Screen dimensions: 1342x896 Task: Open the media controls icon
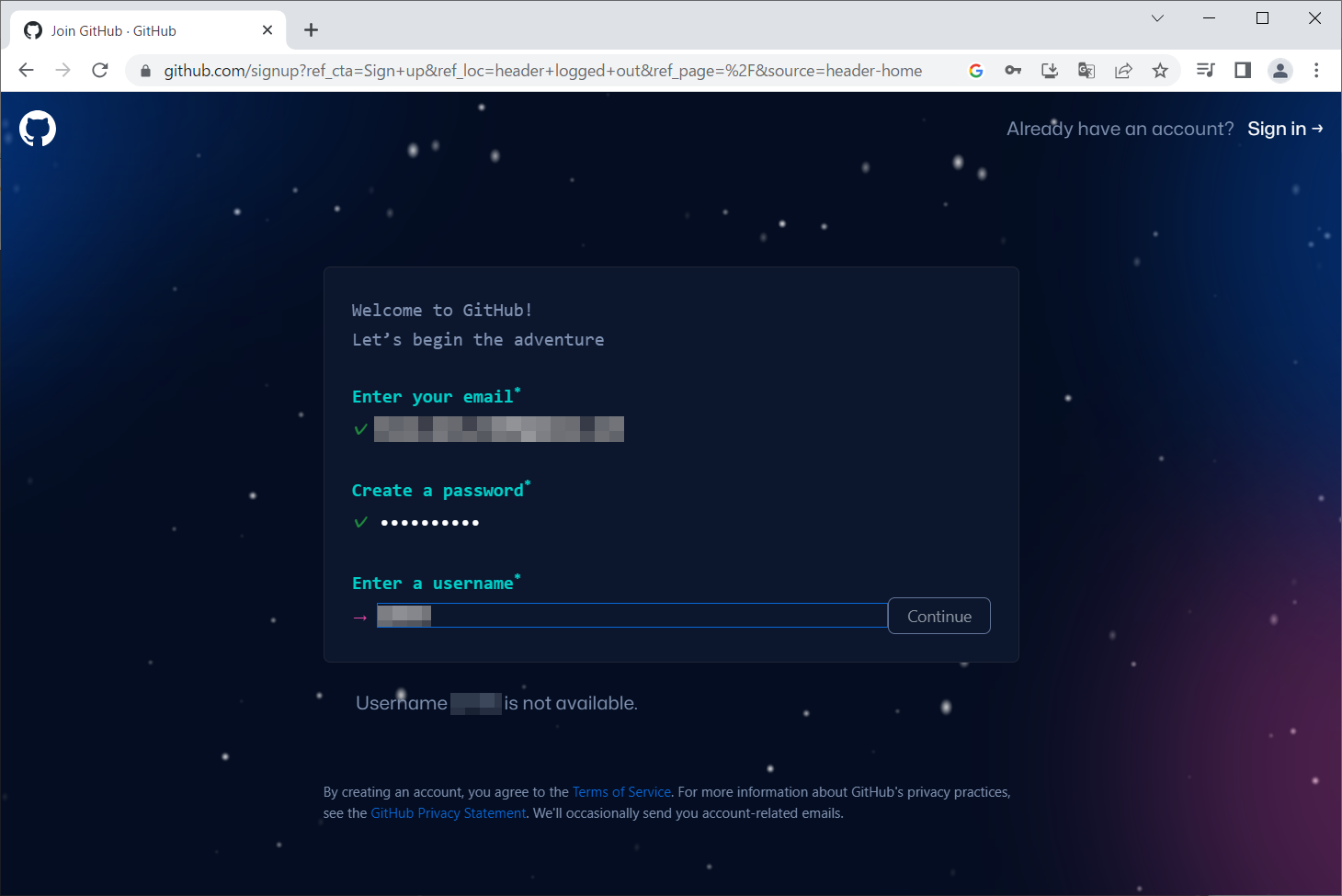coord(1206,71)
